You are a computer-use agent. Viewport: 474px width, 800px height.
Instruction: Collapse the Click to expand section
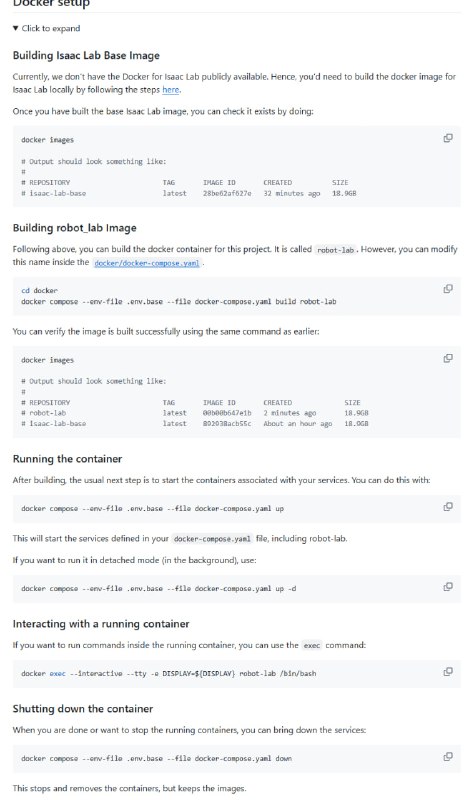click(x=46, y=28)
